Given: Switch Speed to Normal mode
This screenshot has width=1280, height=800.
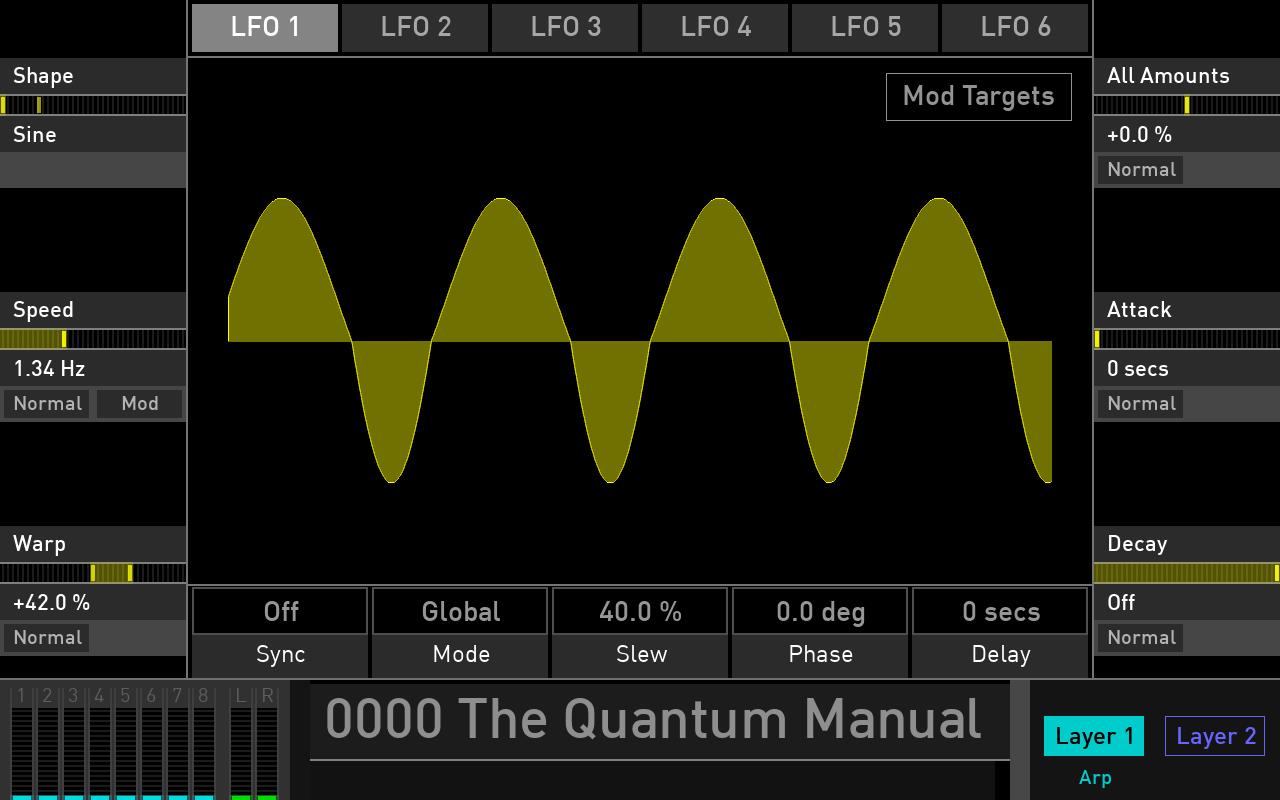Looking at the screenshot, I should (x=46, y=403).
